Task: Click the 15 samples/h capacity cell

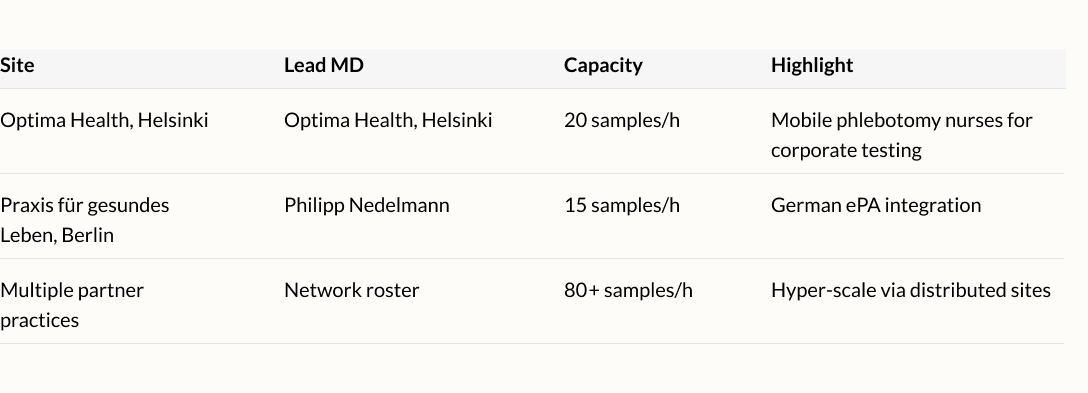Action: tap(622, 206)
